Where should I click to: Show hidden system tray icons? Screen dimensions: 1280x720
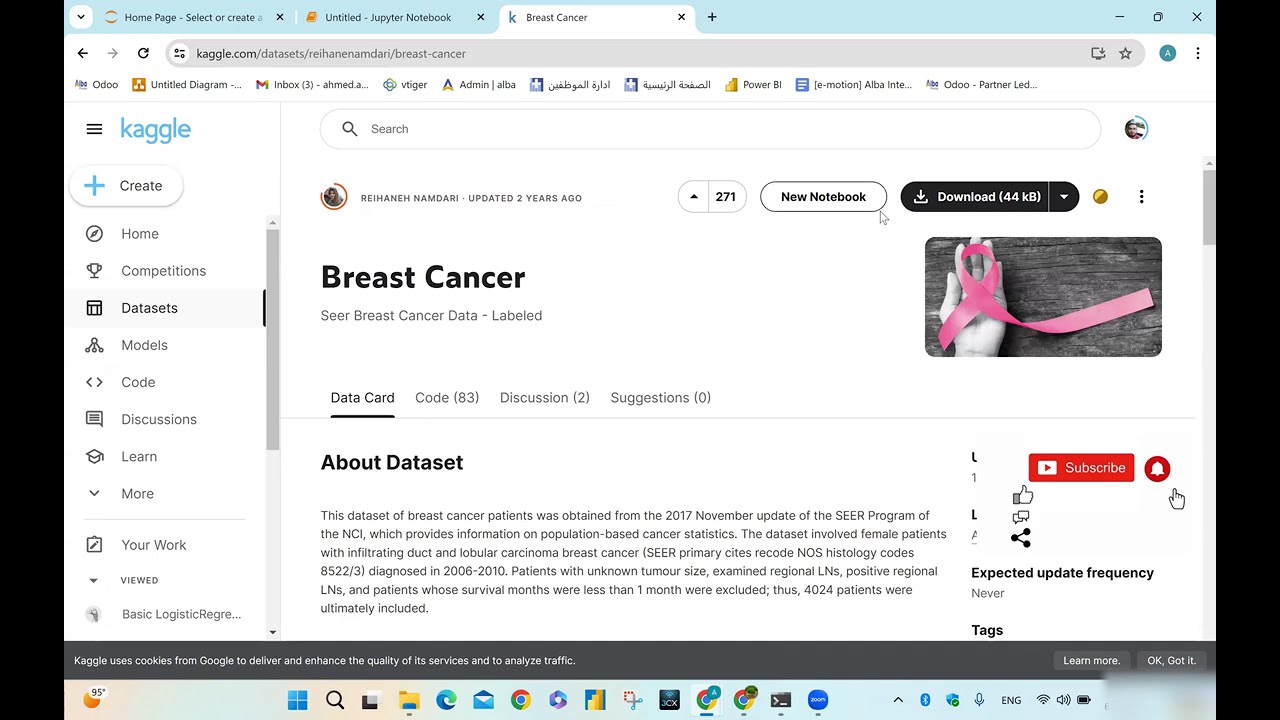[898, 700]
